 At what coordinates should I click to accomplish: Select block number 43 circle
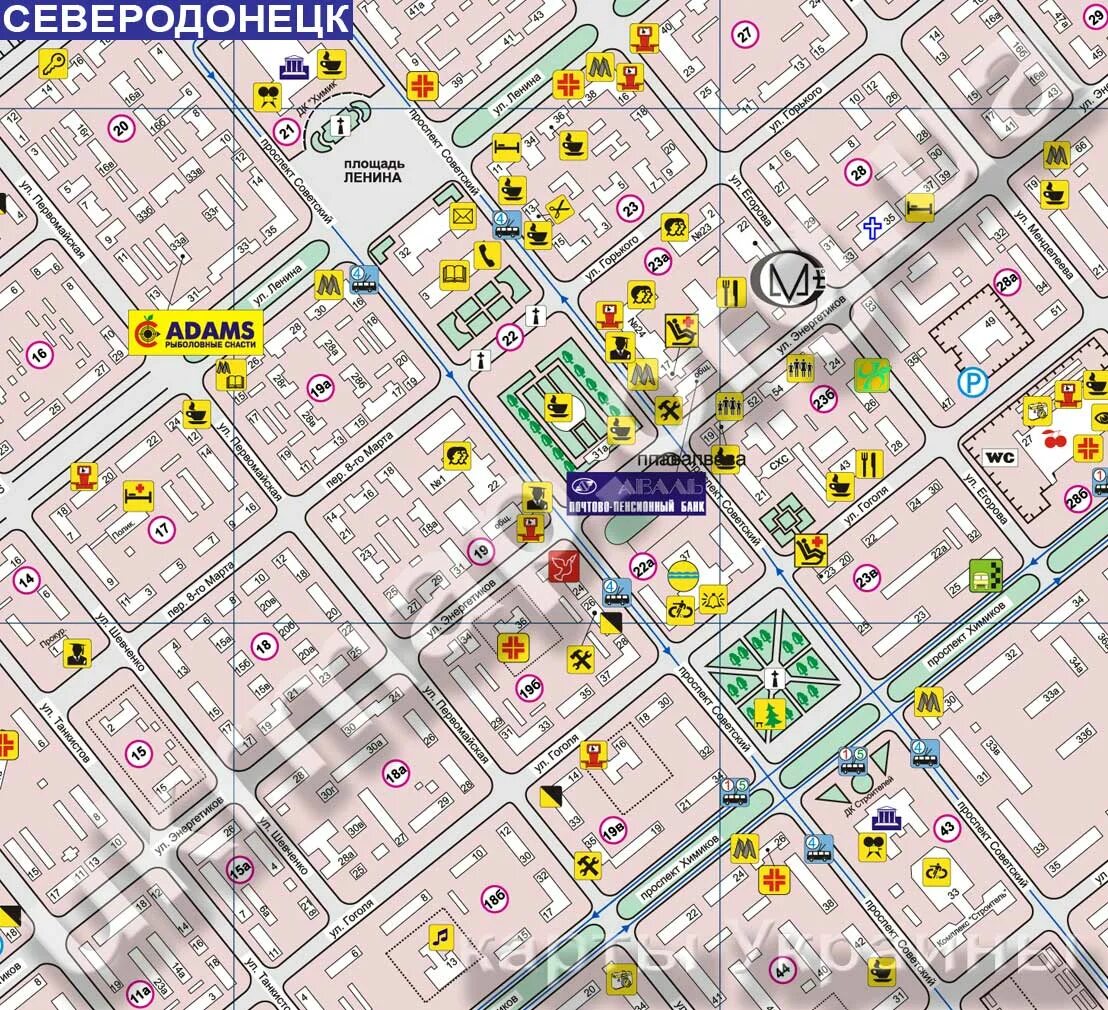(947, 827)
